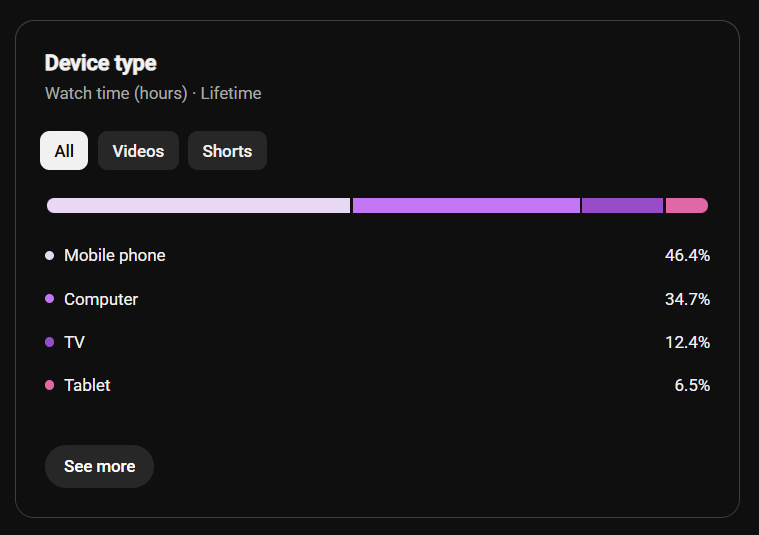This screenshot has width=759, height=535.
Task: Switch to the Videos filter chip
Action: click(x=138, y=151)
